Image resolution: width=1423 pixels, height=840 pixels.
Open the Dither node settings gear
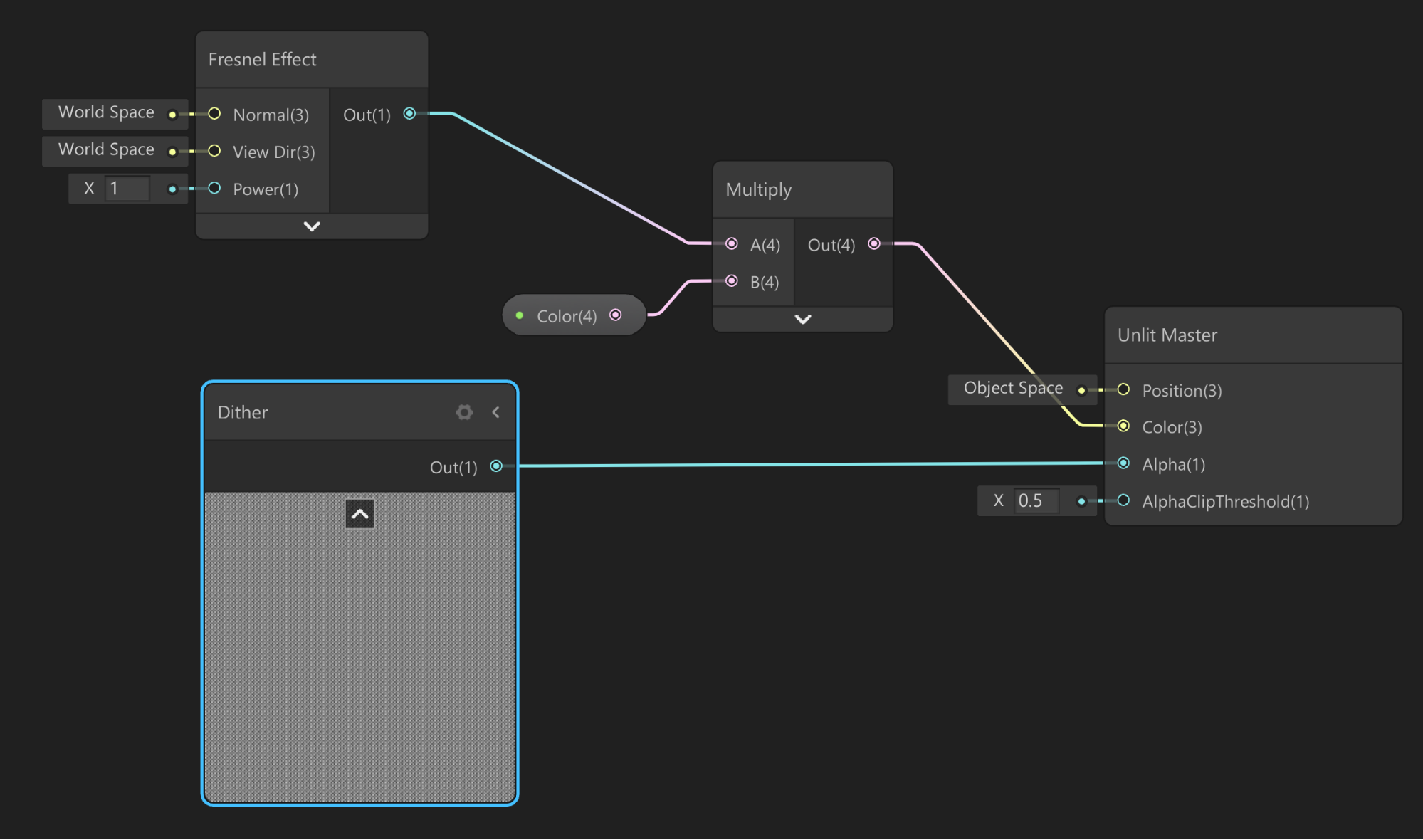coord(464,412)
